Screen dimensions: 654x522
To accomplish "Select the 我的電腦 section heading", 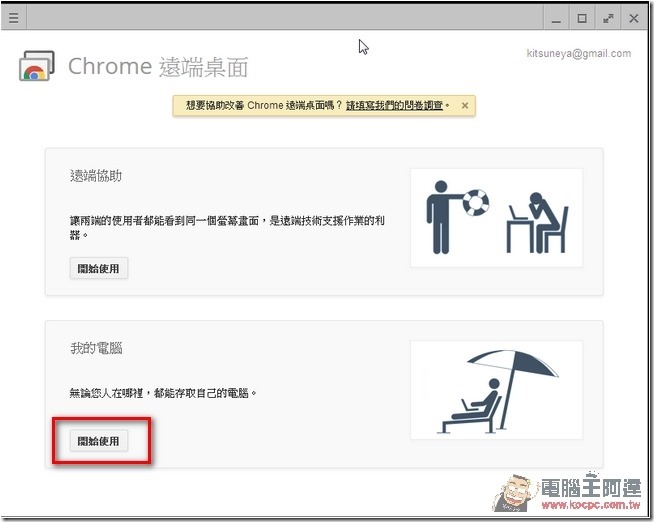I will pyautogui.click(x=96, y=348).
